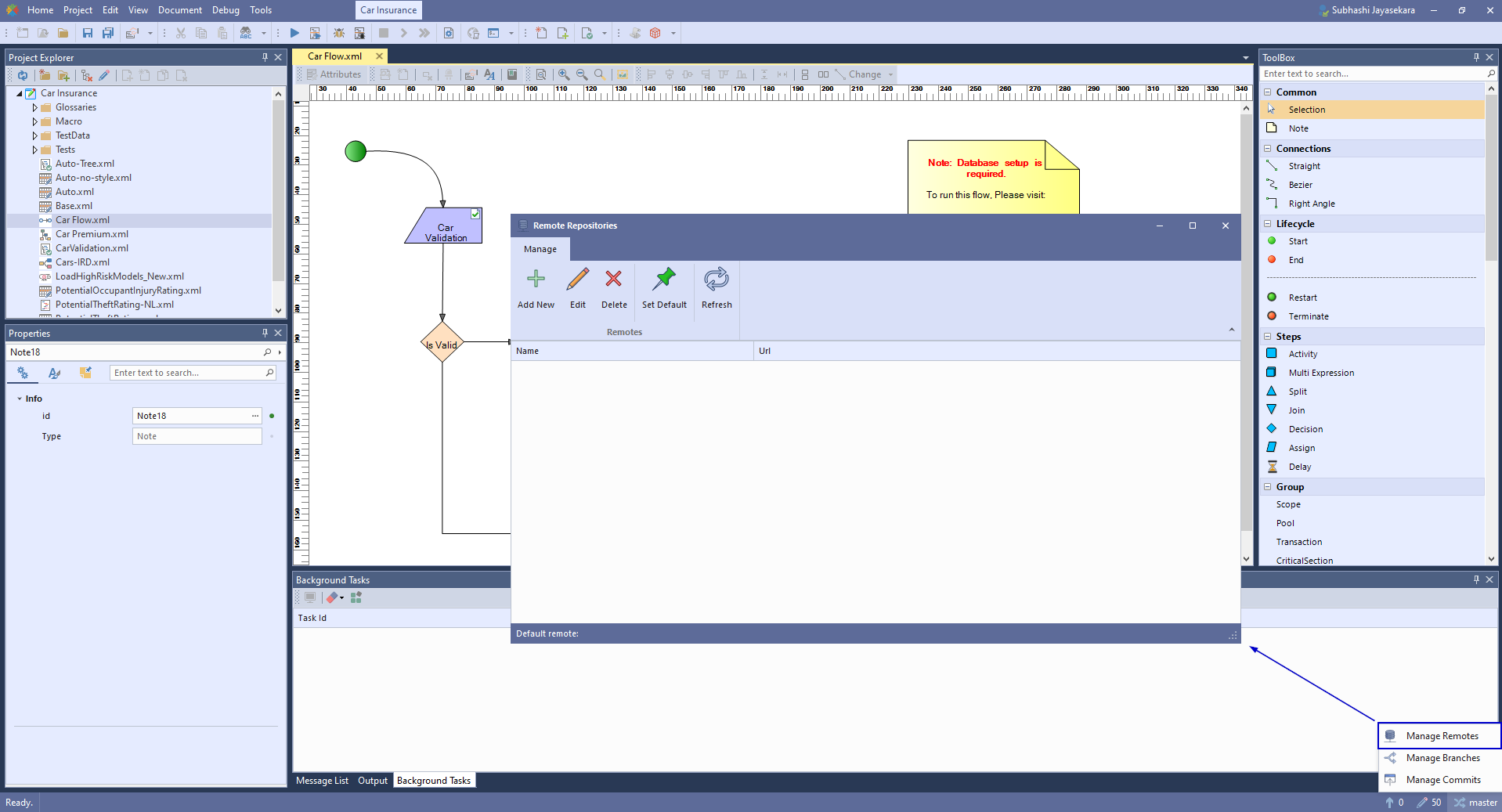Screen dimensions: 1502x812
Task: Click the Delete remote red X
Action: 614,279
